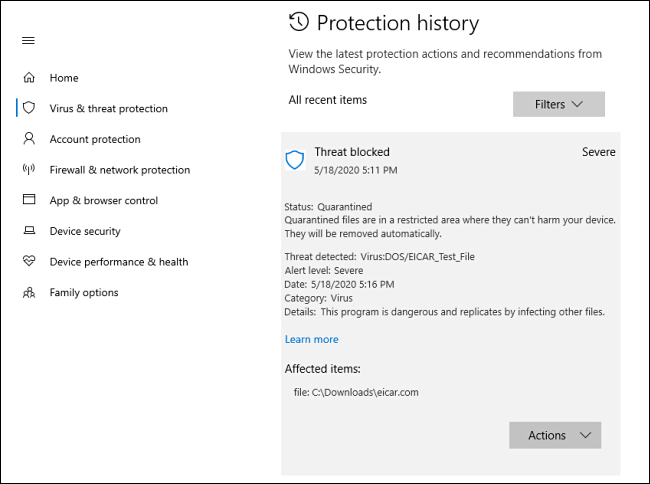The width and height of the screenshot is (650, 484).
Task: Open the hamburger navigation menu
Action: click(28, 41)
